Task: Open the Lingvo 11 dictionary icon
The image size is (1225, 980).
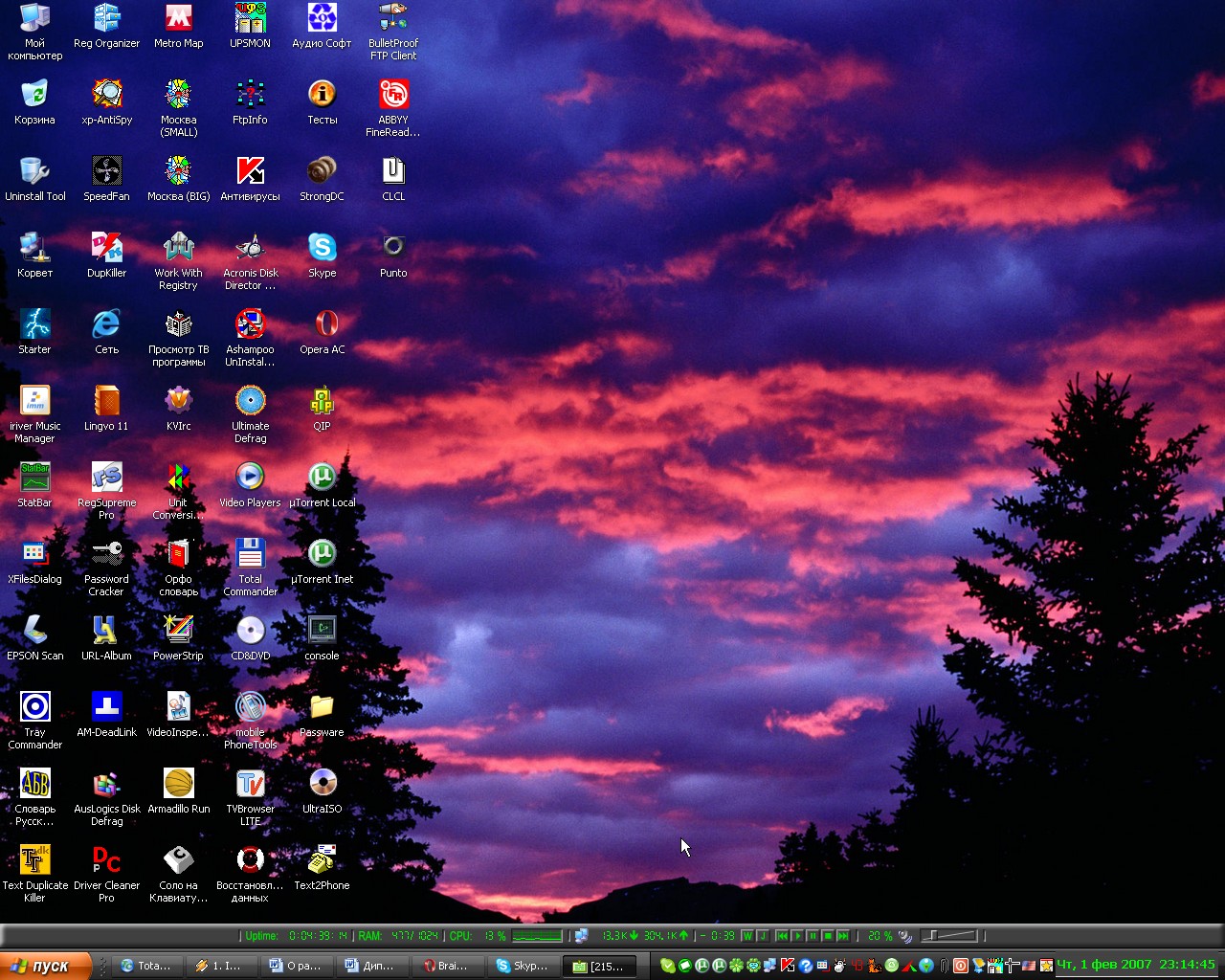Action: coord(106,402)
